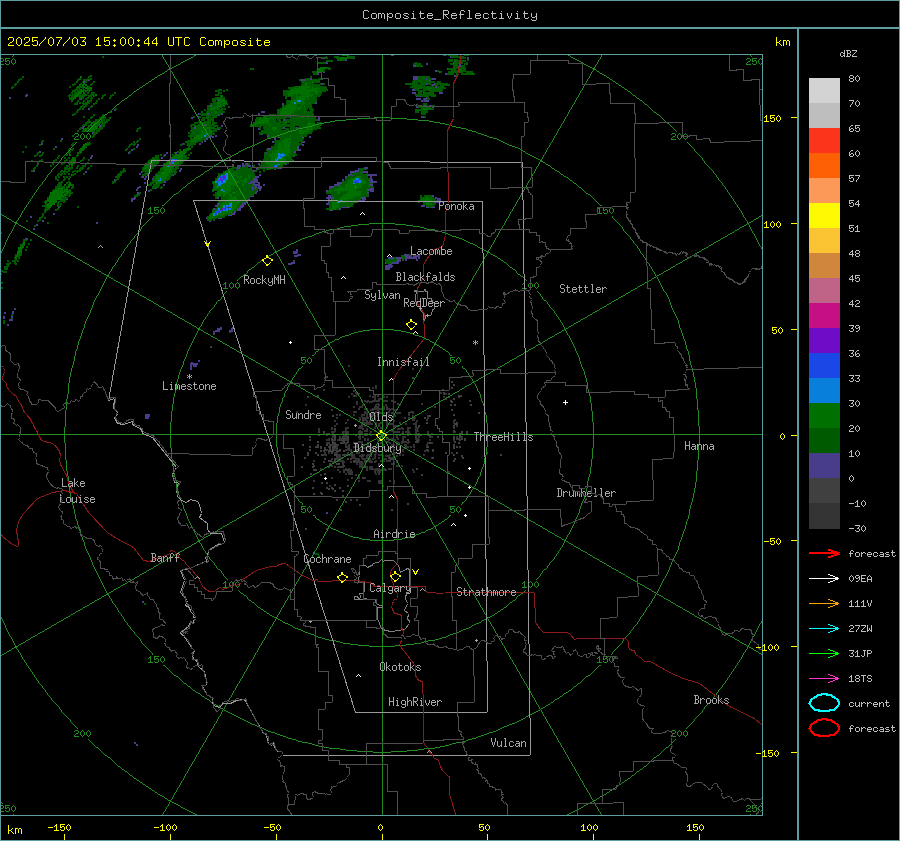This screenshot has height=841, width=900.
Task: Select the purple swatch between 10 and 0
Action: (x=824, y=465)
